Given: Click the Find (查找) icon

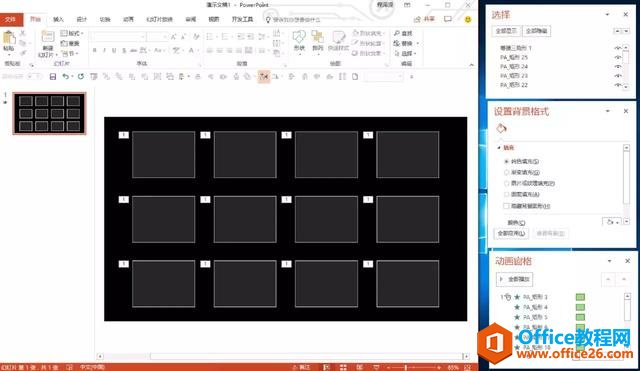Looking at the screenshot, I should point(396,33).
